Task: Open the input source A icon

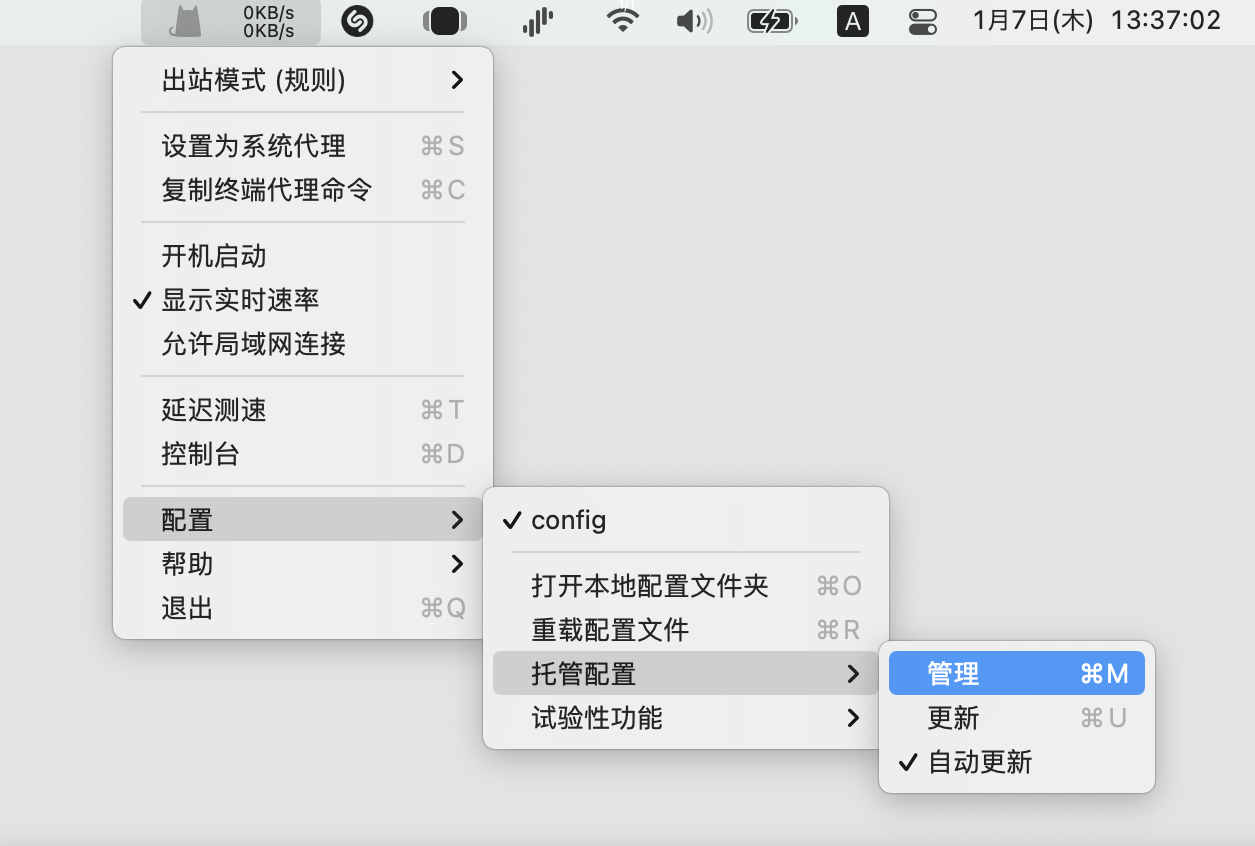Action: [852, 21]
